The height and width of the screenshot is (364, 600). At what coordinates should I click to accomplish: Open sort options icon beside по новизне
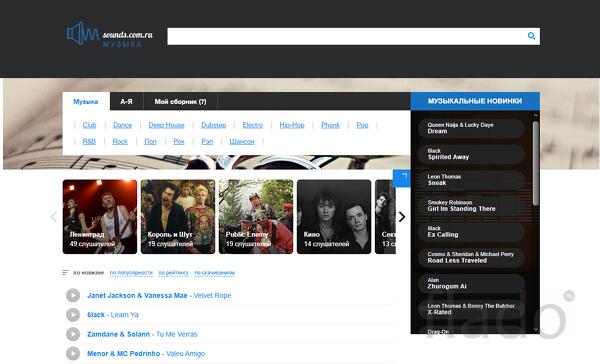[65, 273]
